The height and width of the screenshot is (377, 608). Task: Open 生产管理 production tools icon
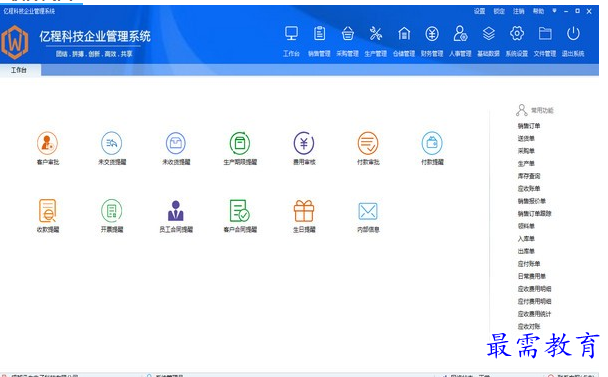coord(376,34)
